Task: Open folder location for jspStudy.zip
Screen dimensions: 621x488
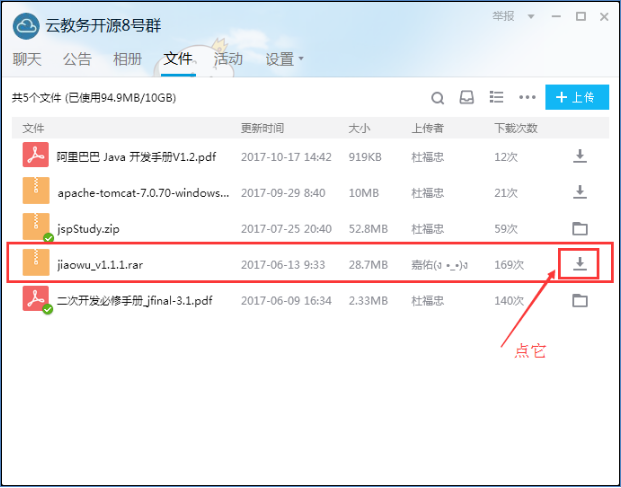Action: click(579, 228)
